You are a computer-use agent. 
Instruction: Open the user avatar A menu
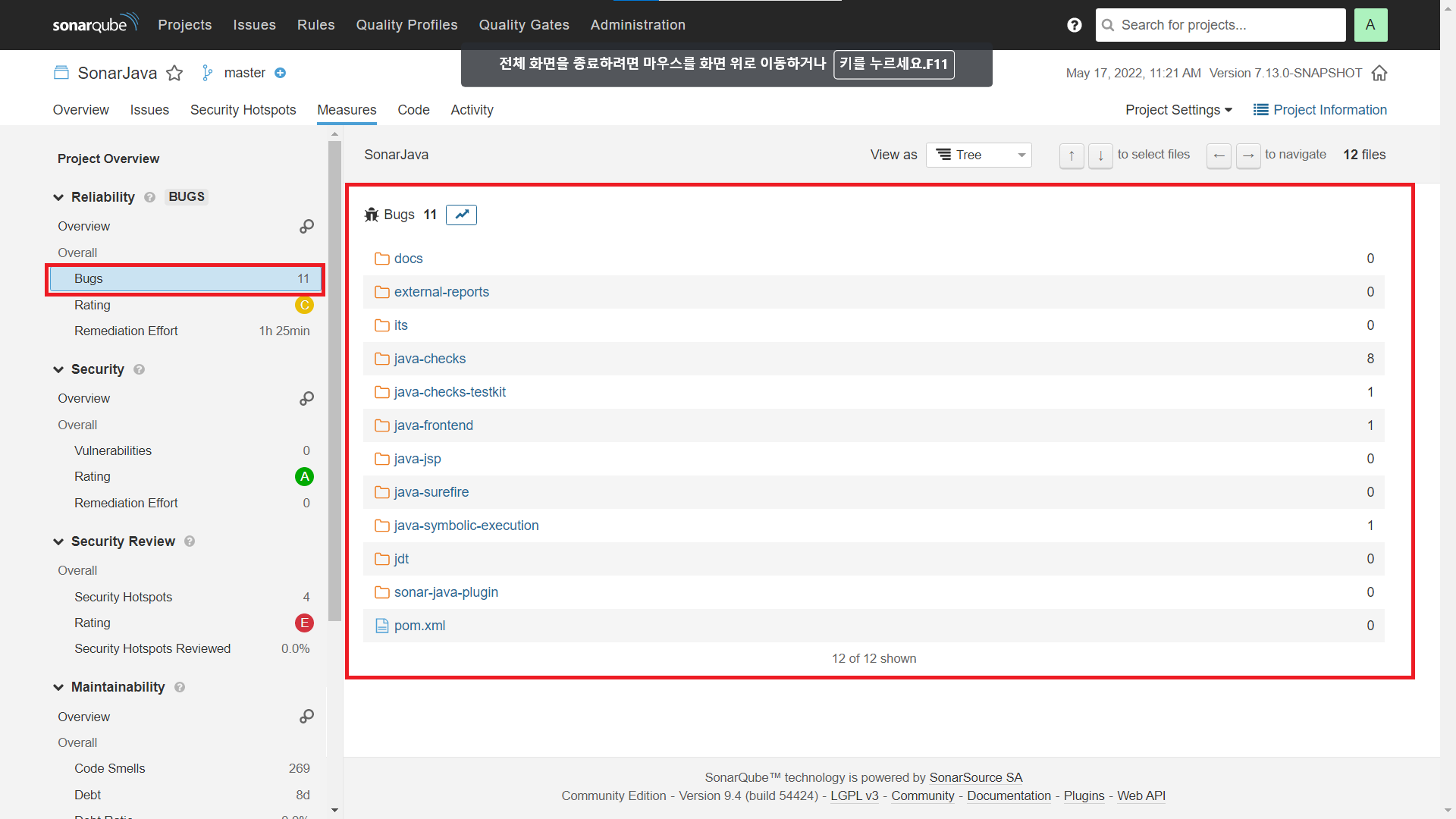[1370, 25]
